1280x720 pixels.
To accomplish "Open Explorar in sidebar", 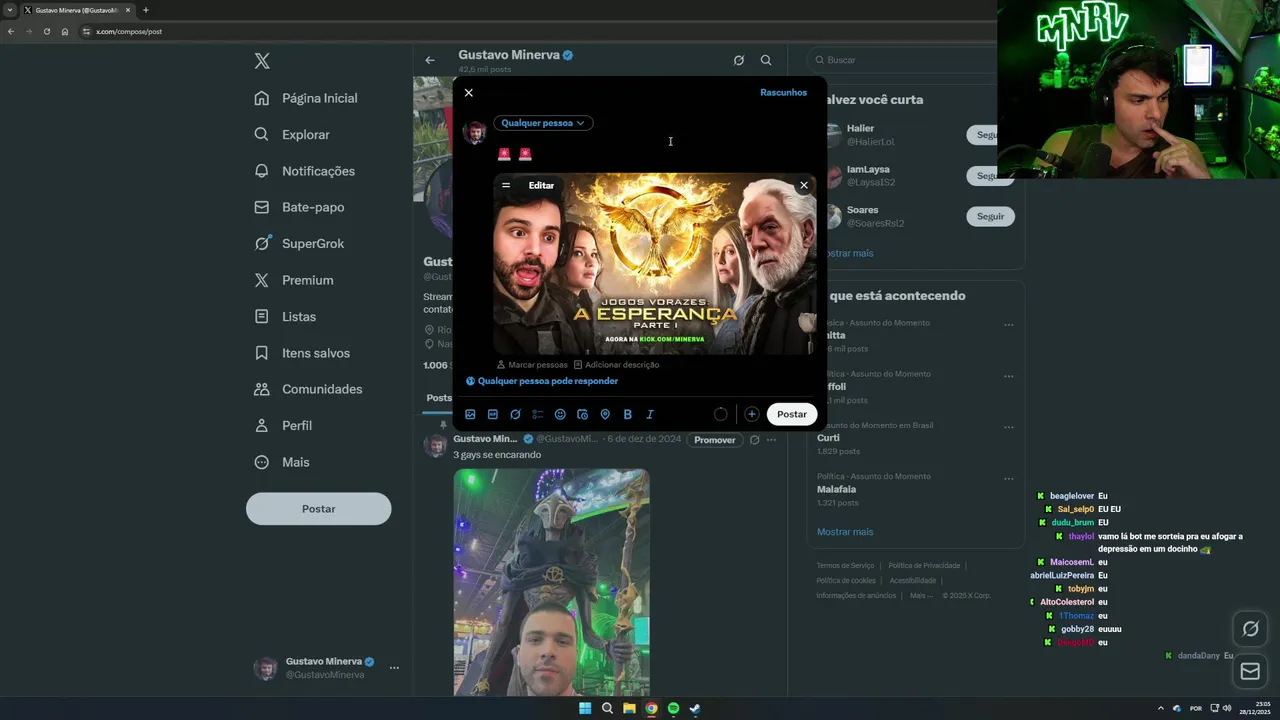I will pyautogui.click(x=293, y=134).
